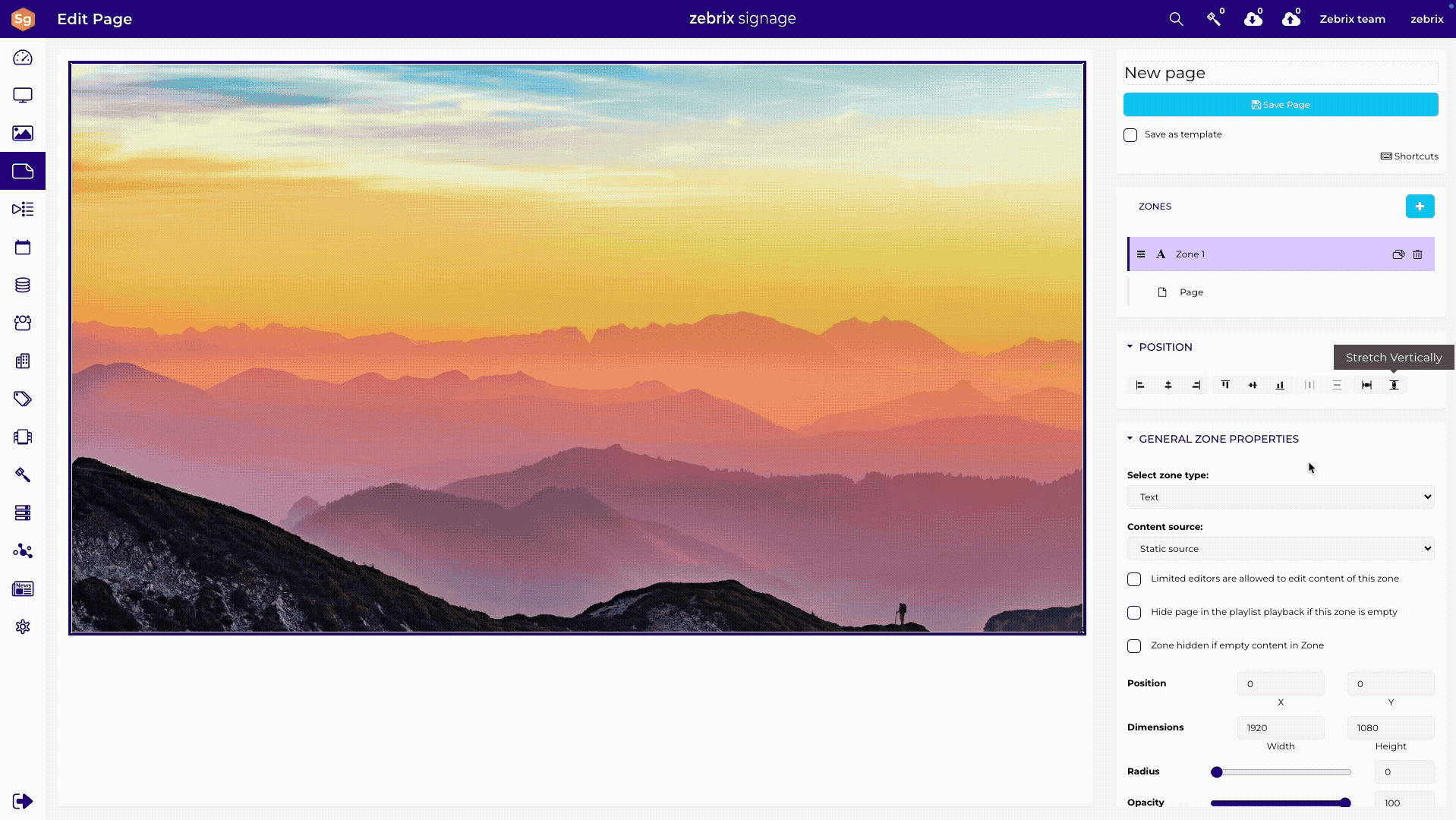The image size is (1456, 820).
Task: Click the Stretch Horizontally alignment icon
Action: [x=1366, y=385]
